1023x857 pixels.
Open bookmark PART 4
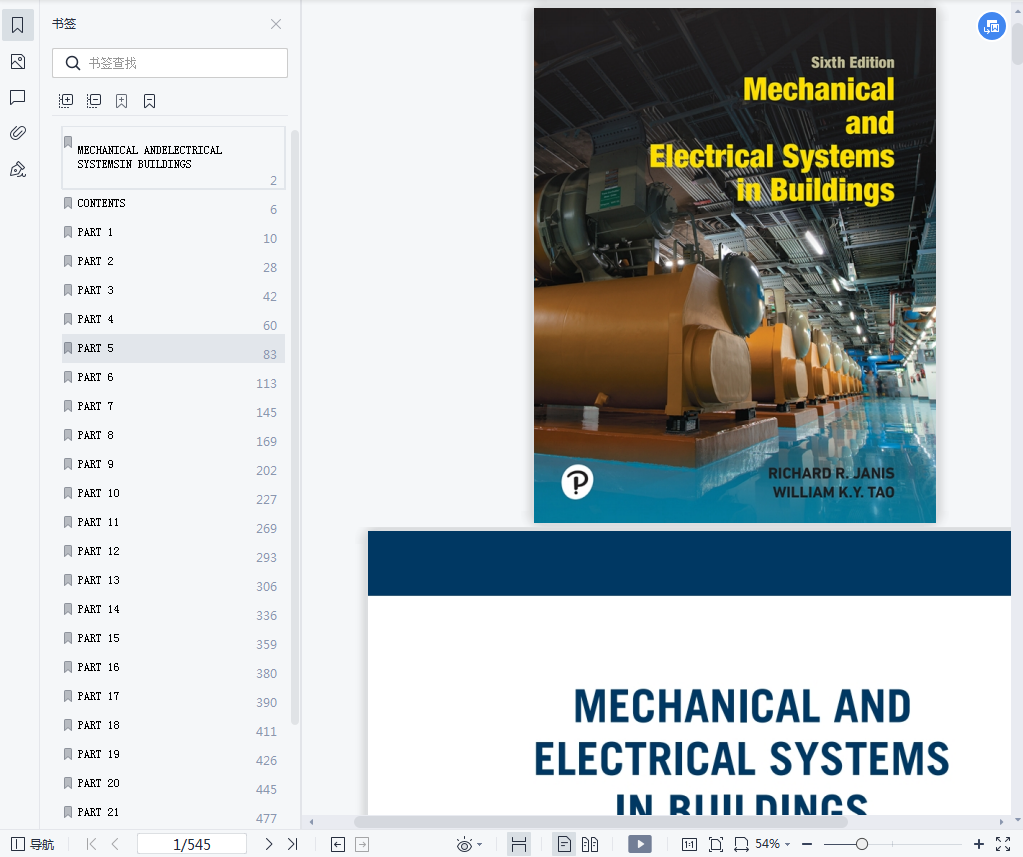174,320
